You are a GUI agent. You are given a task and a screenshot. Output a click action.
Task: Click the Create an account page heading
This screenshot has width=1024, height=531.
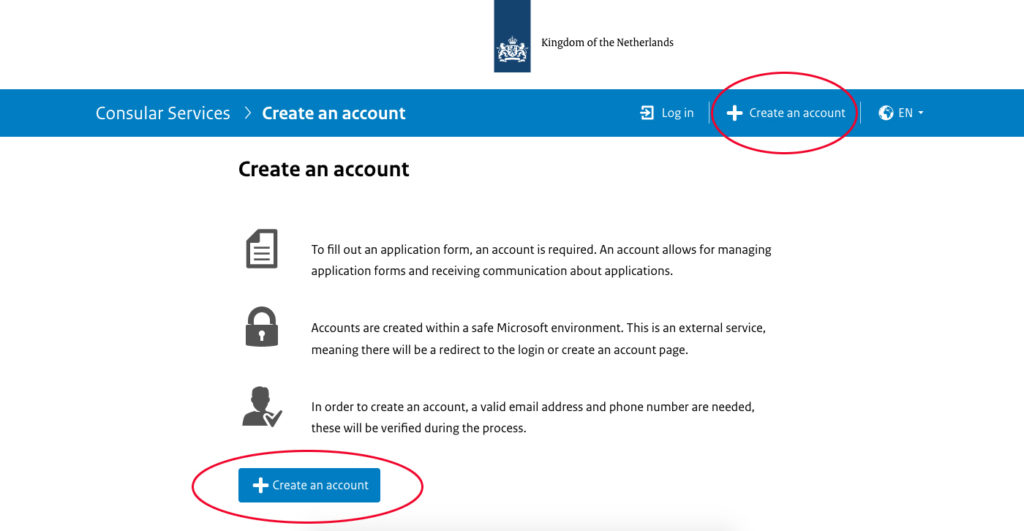324,169
